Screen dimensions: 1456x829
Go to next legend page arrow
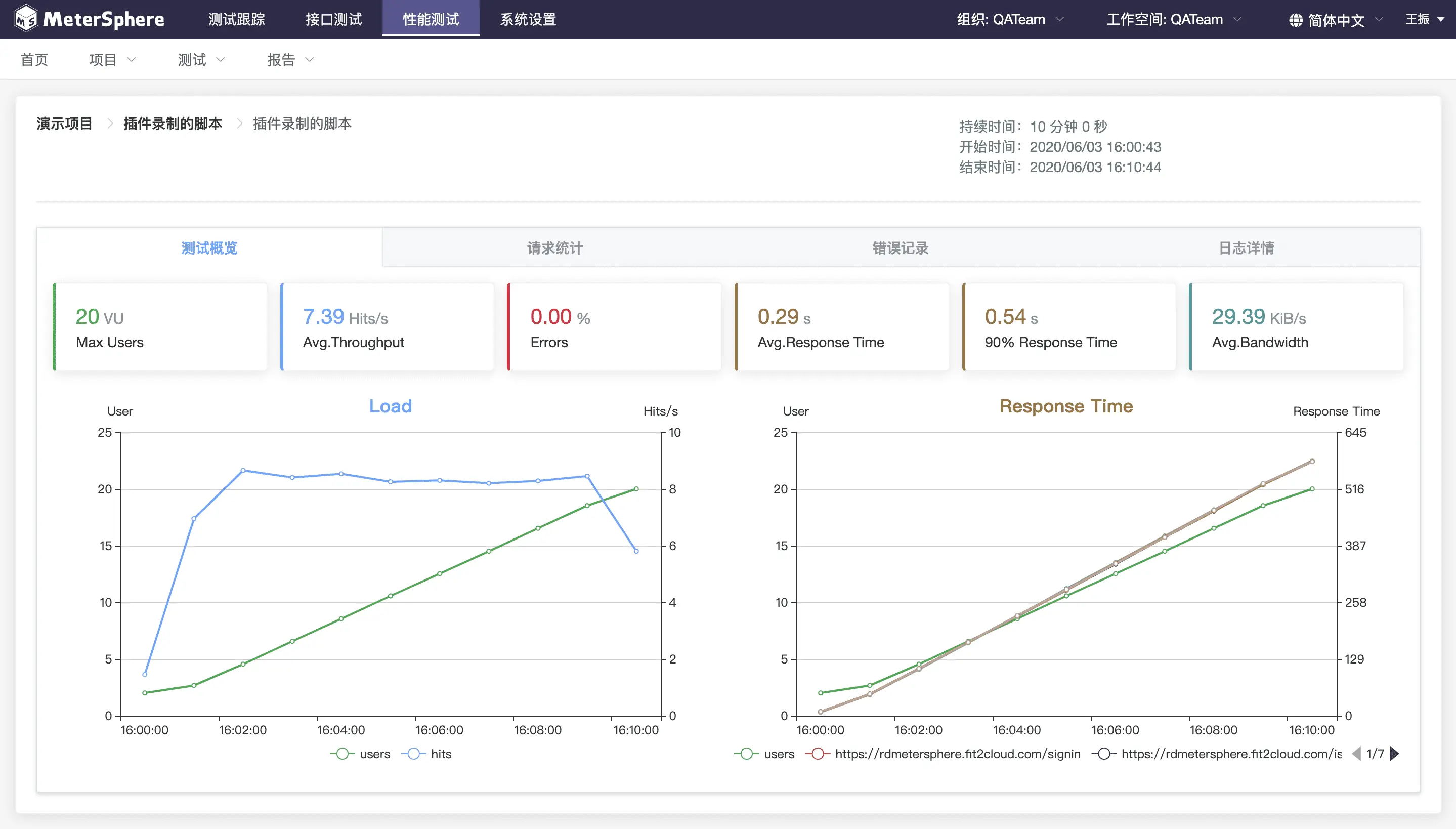click(1394, 754)
